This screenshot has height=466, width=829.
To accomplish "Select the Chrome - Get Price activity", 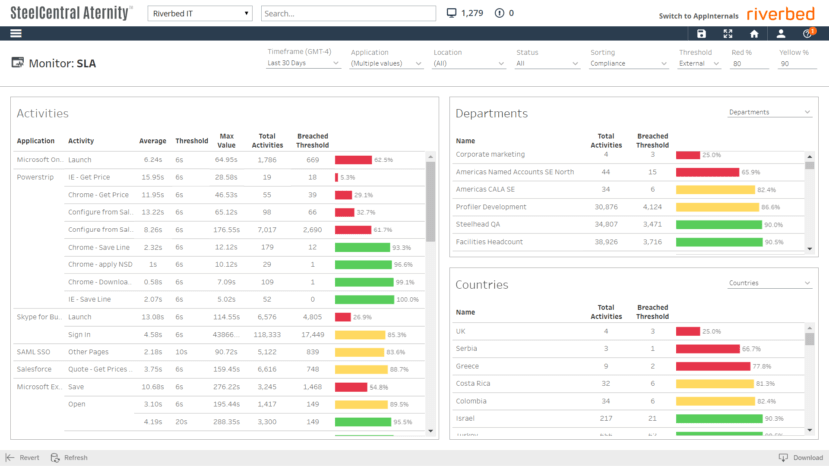I will click(98, 195).
